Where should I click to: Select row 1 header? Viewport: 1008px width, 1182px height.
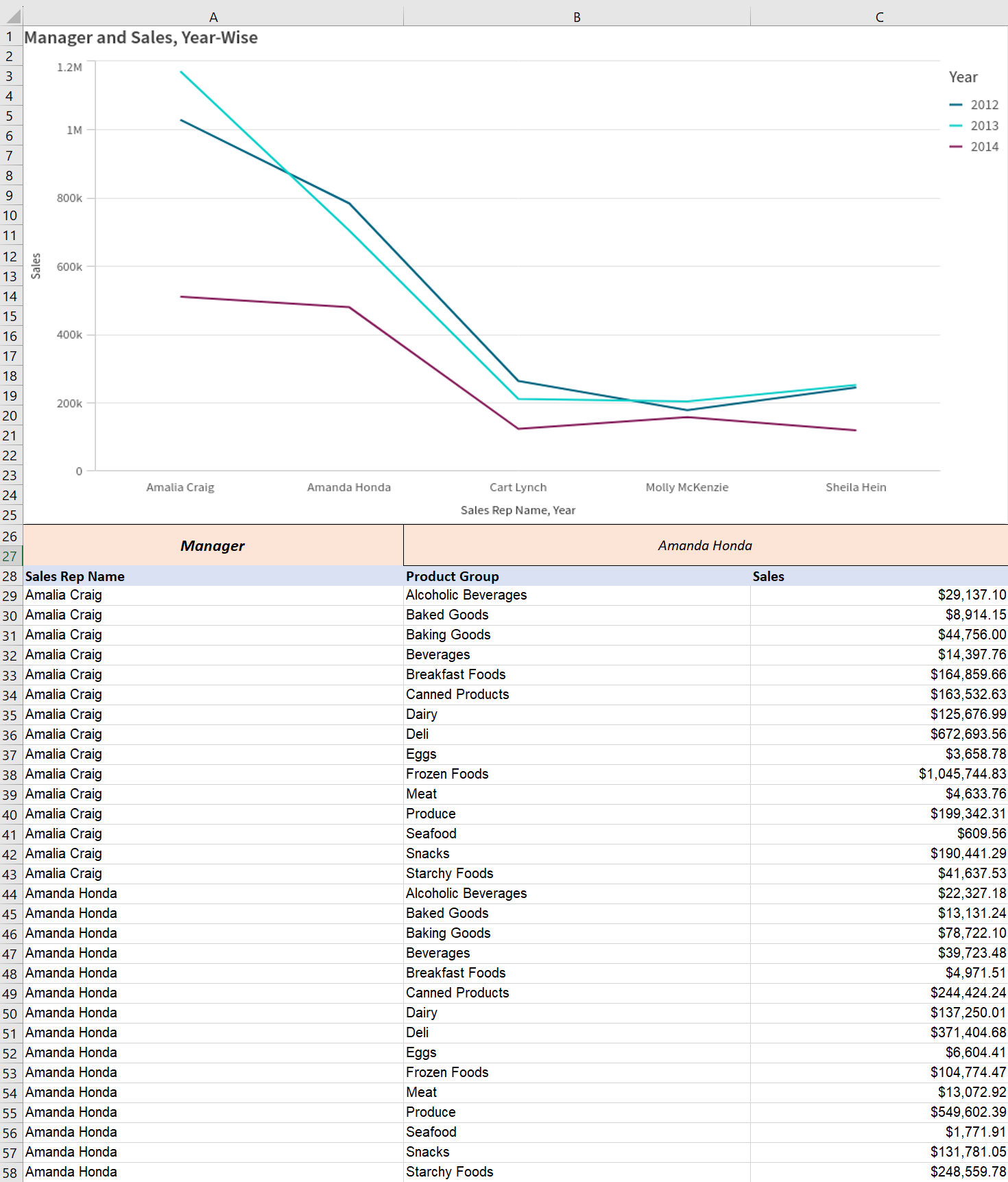pos(10,36)
